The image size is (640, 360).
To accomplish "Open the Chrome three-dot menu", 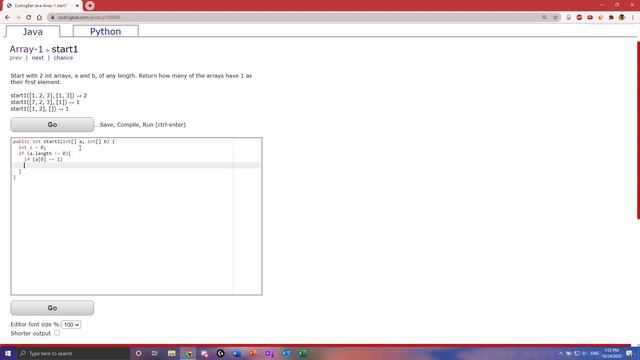I will pos(633,18).
